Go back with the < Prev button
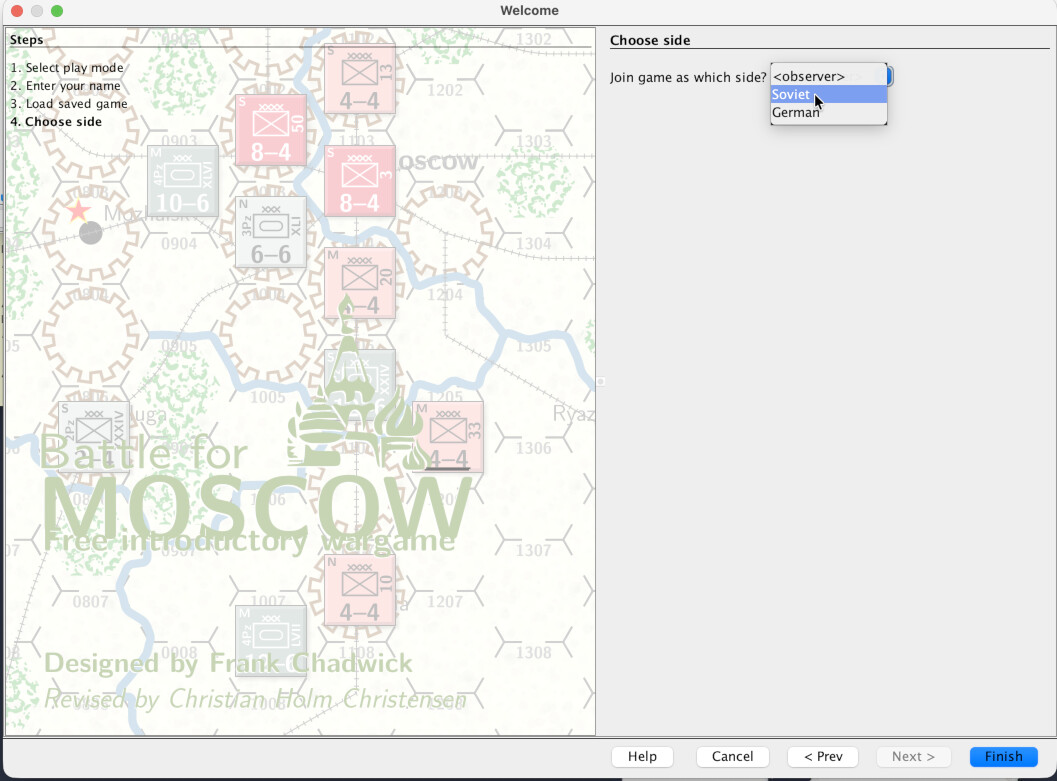 [823, 757]
